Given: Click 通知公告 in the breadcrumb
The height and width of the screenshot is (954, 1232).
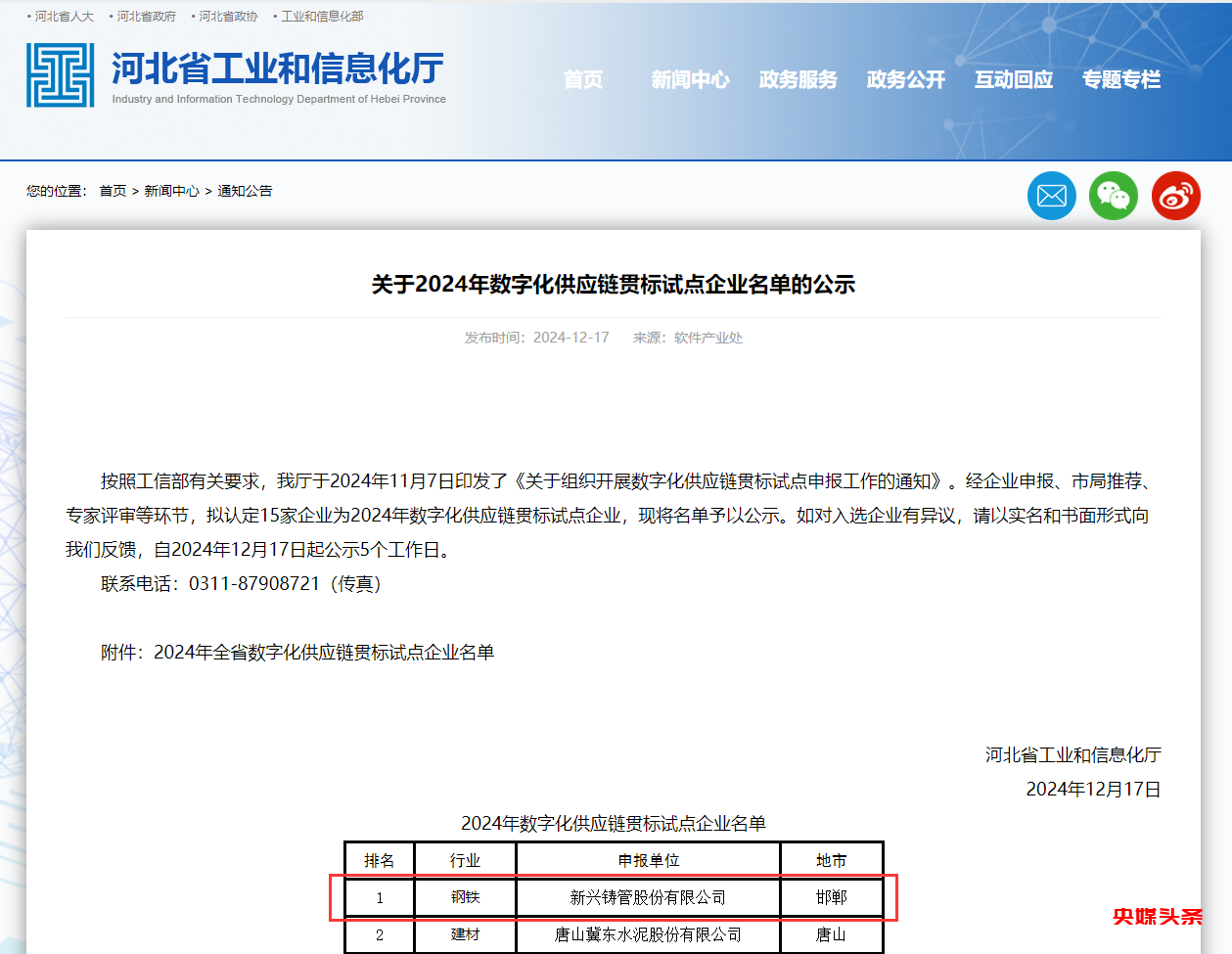Looking at the screenshot, I should [245, 191].
